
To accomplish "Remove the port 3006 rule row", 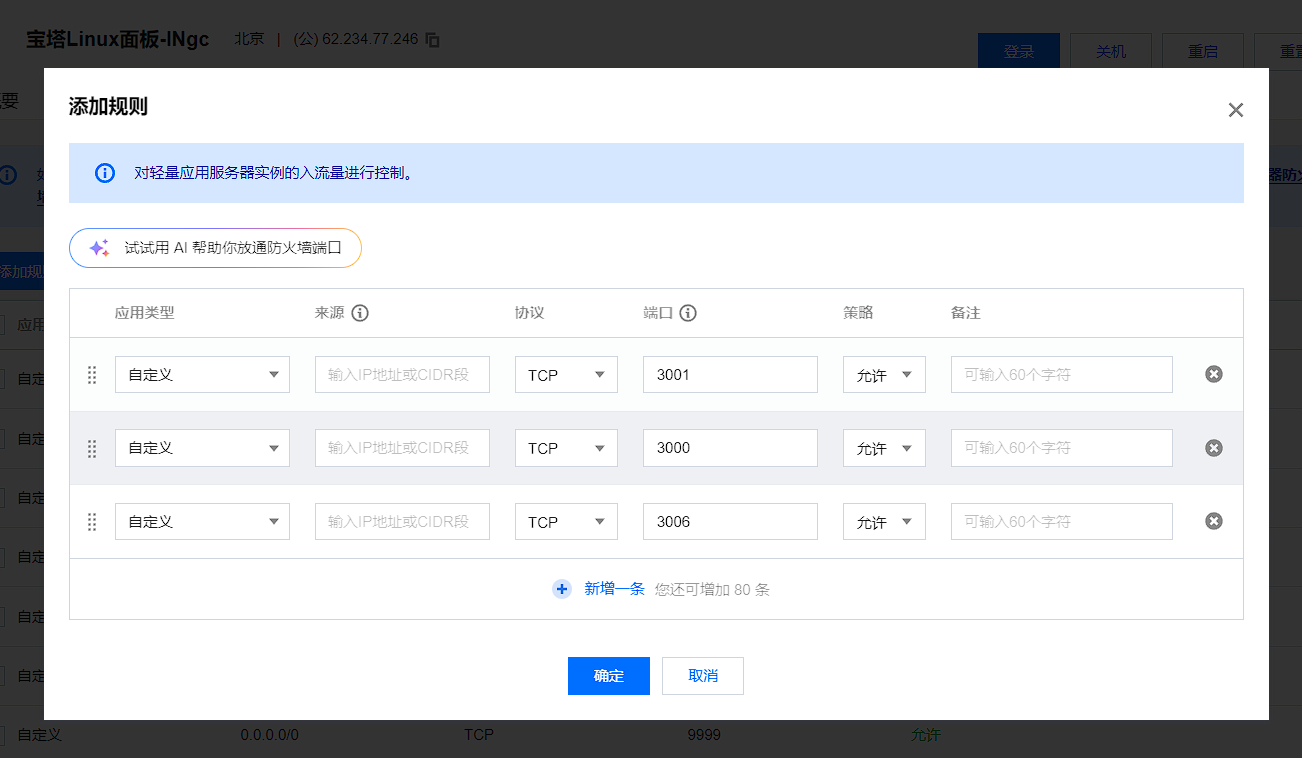I will click(x=1213, y=521).
